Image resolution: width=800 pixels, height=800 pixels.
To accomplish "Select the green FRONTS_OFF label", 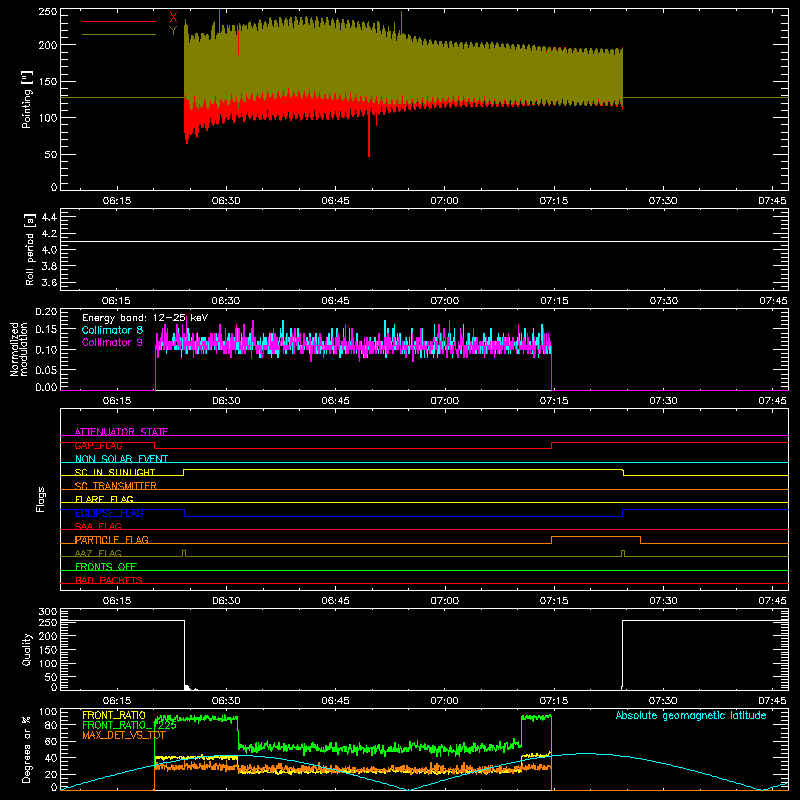I will click(x=106, y=566).
